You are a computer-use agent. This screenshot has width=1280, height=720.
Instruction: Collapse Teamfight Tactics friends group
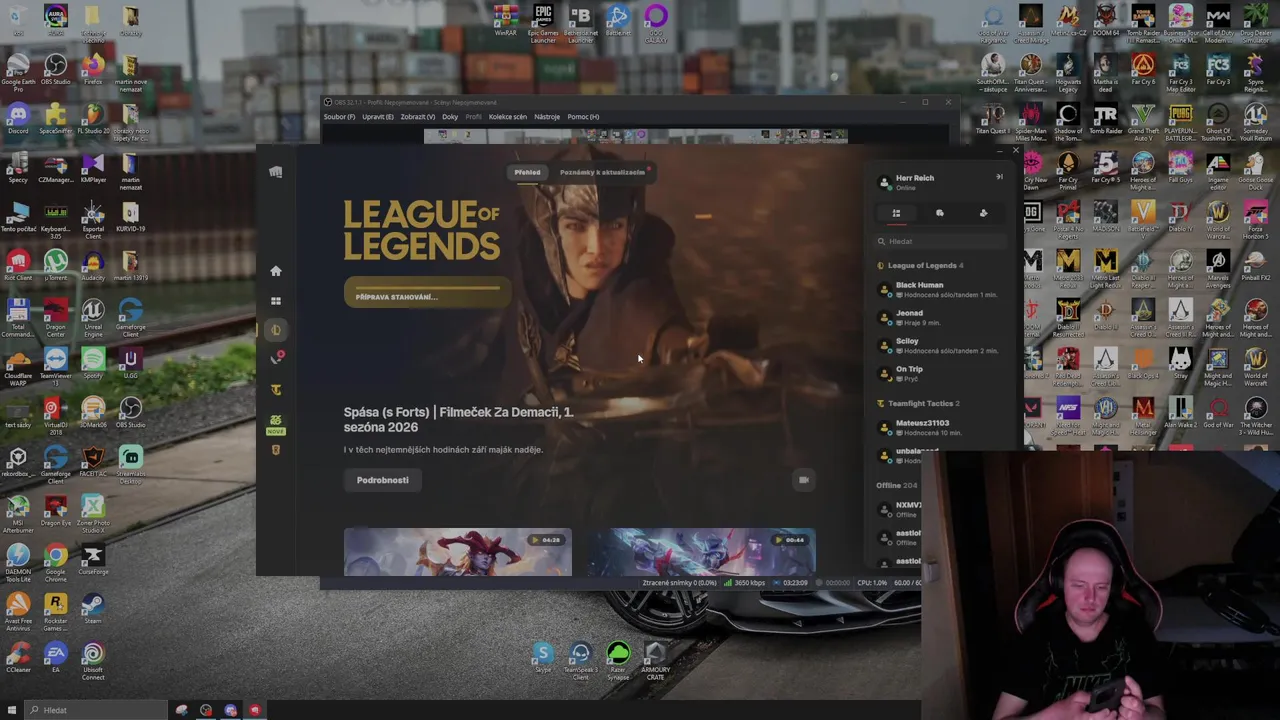click(x=919, y=404)
